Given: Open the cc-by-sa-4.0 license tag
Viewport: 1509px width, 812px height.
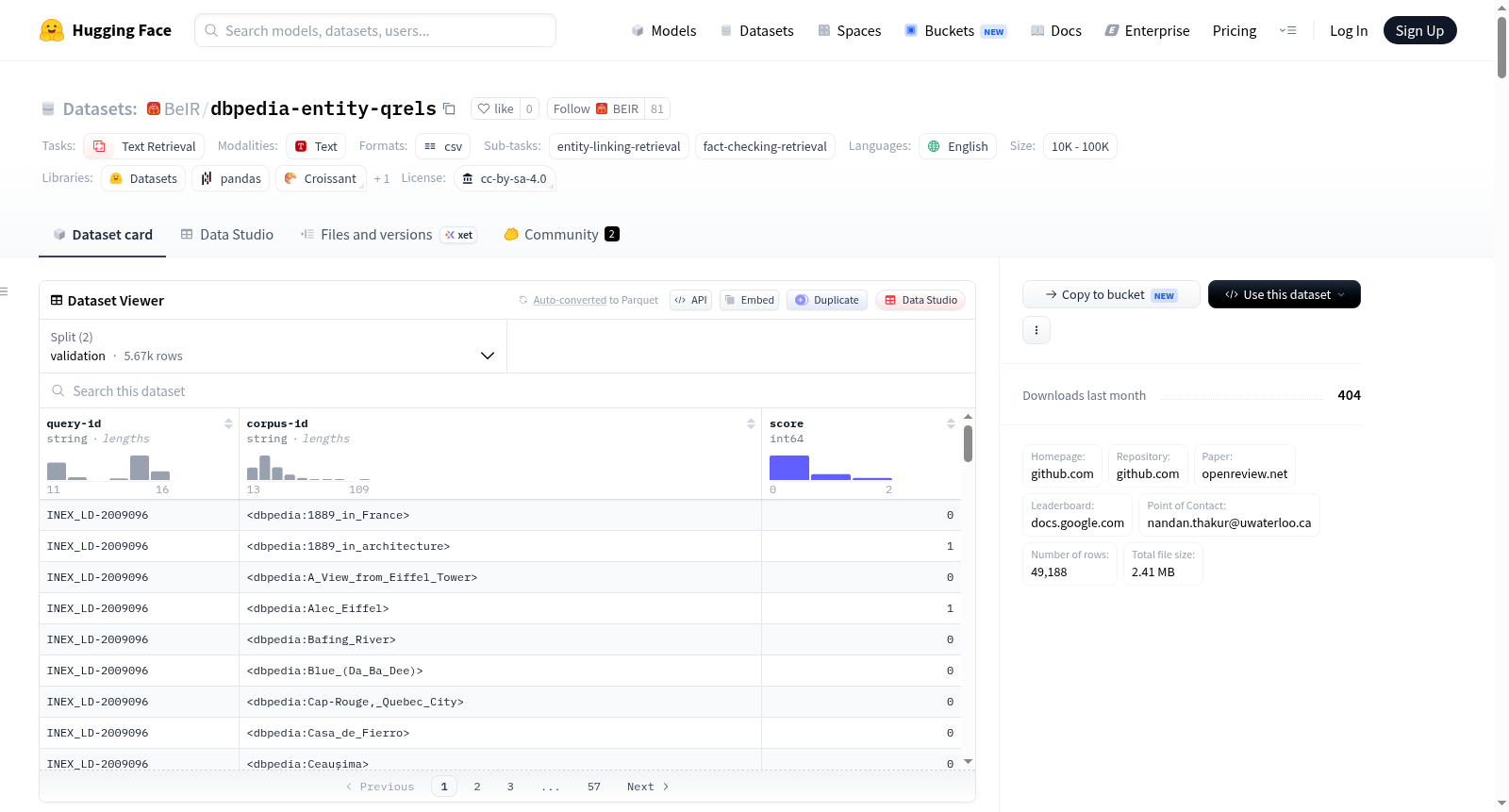Looking at the screenshot, I should click(x=505, y=178).
